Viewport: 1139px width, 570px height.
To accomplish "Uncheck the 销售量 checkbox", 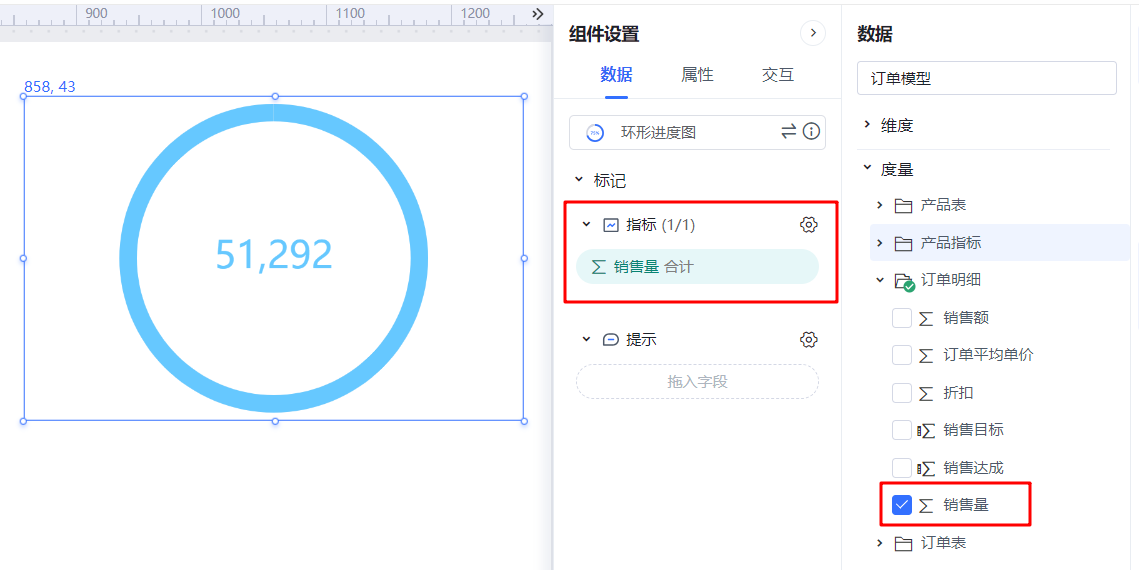I will (x=901, y=505).
